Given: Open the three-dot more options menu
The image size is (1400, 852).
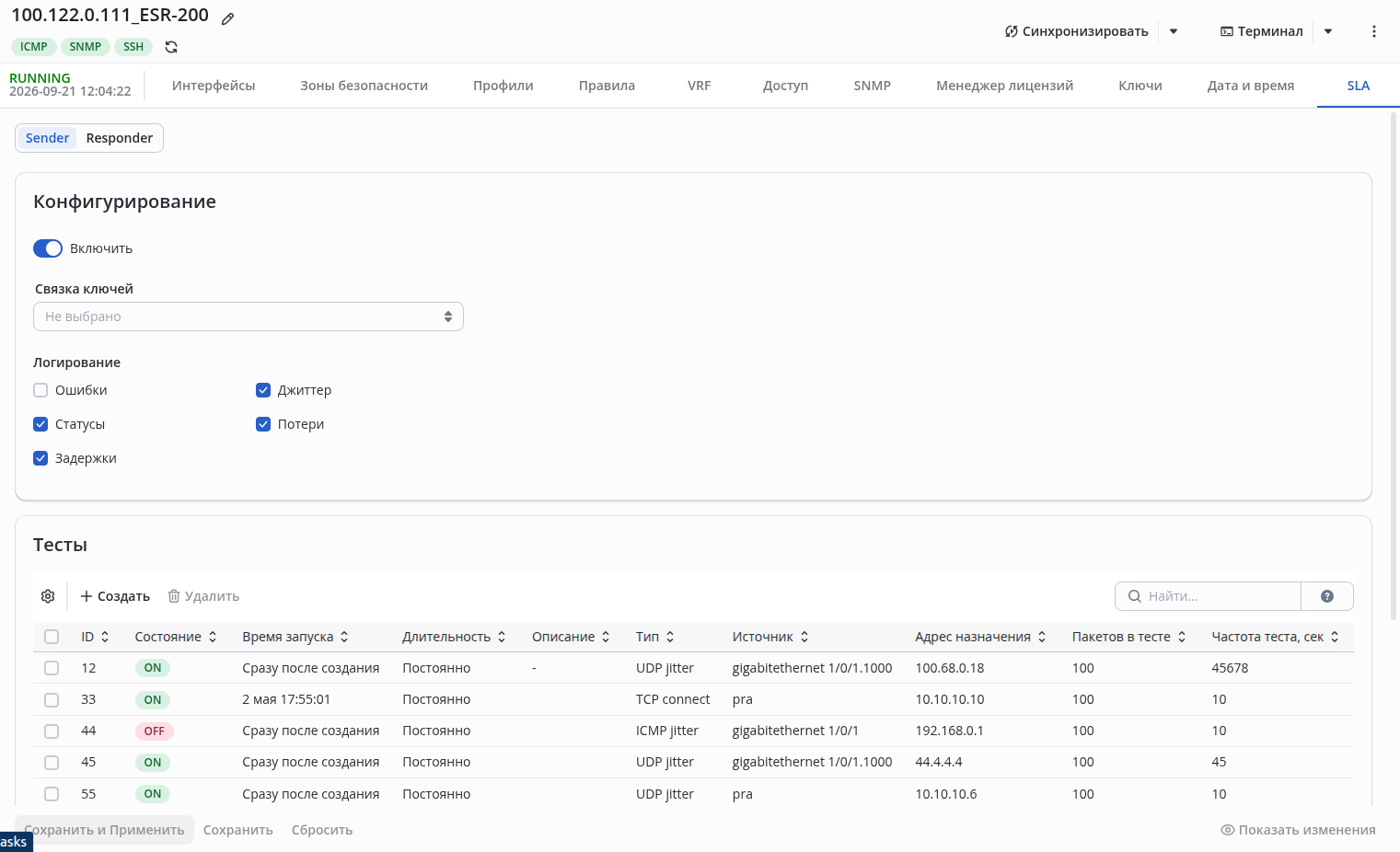Looking at the screenshot, I should 1373,31.
